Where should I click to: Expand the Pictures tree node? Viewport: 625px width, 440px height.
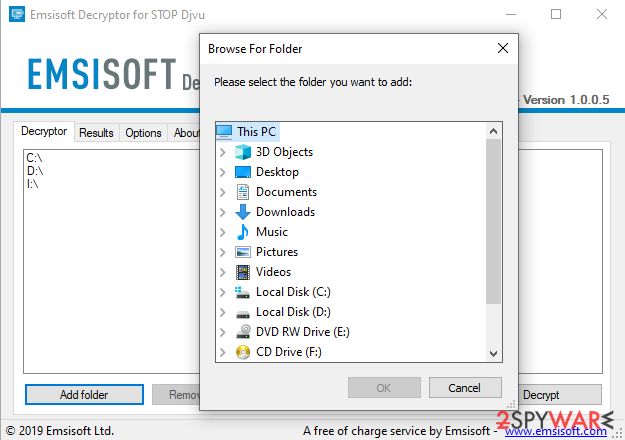[223, 252]
